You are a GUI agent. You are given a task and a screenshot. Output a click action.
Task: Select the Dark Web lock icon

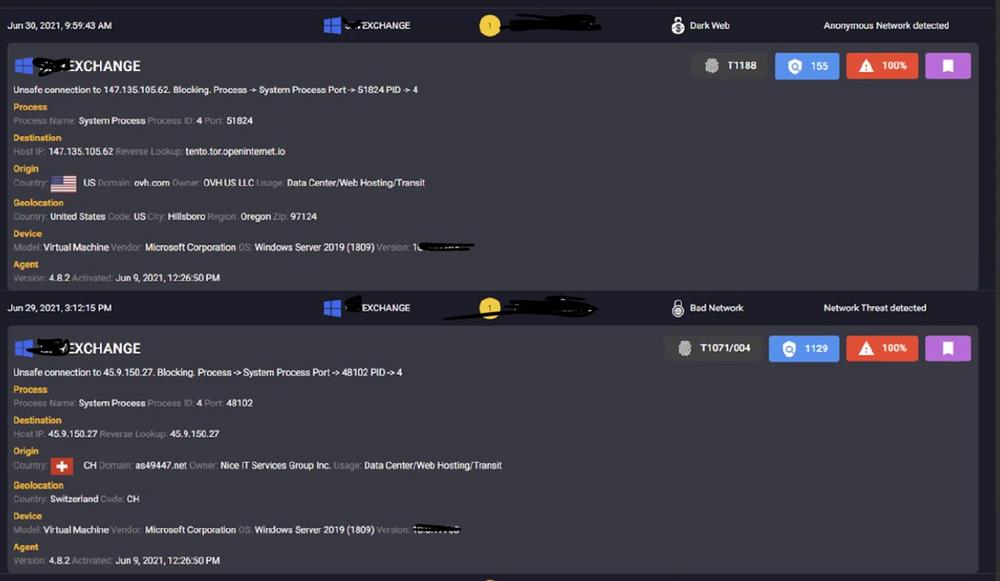coord(677,26)
